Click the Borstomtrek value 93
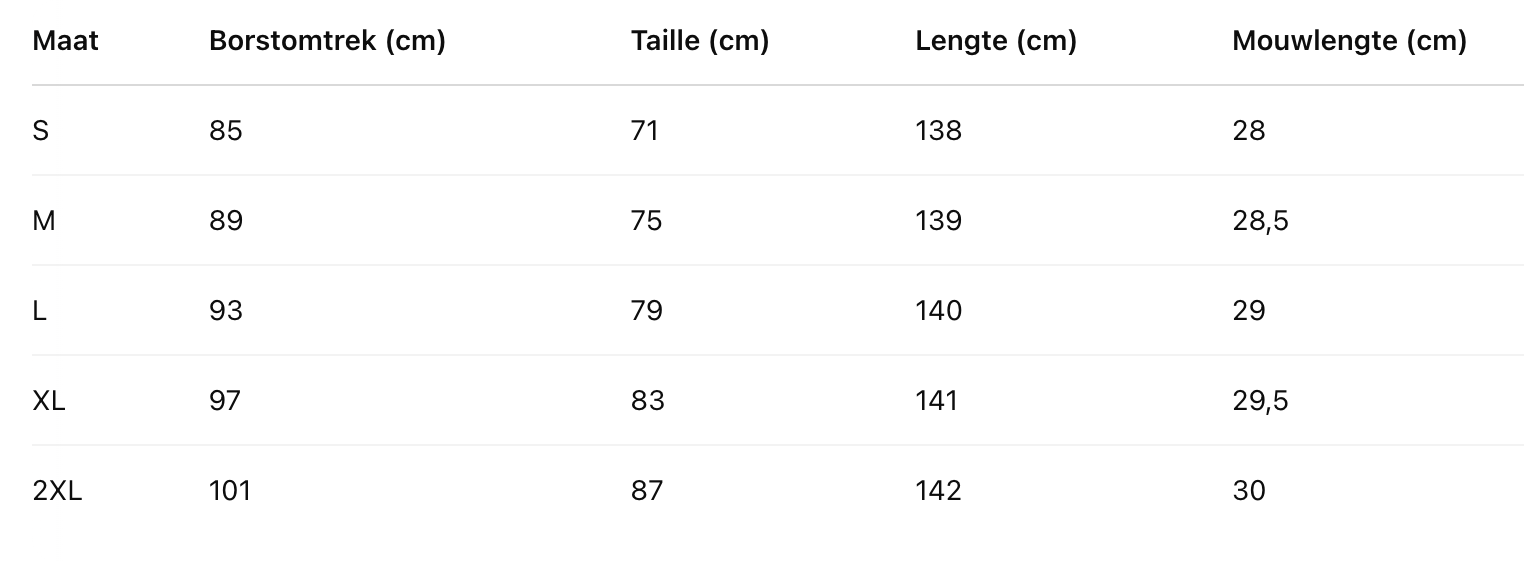The height and width of the screenshot is (586, 1524). 226,311
